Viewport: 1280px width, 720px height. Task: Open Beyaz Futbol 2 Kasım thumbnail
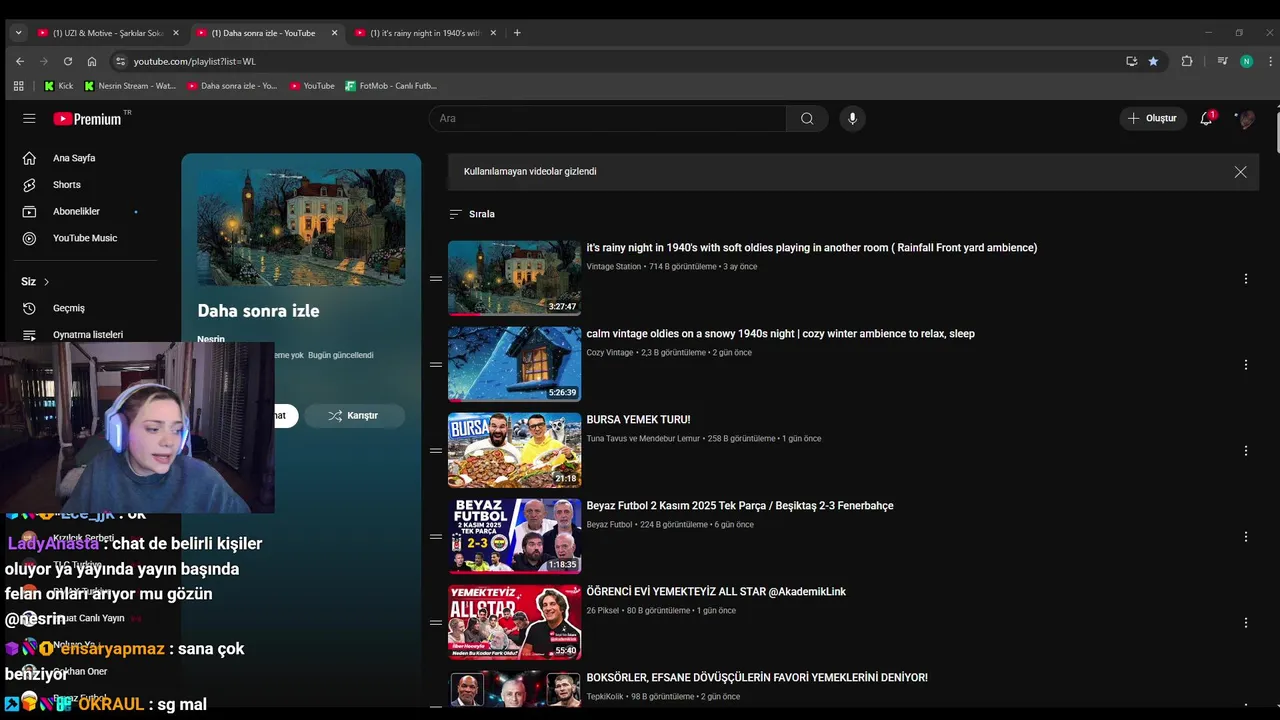[x=514, y=536]
